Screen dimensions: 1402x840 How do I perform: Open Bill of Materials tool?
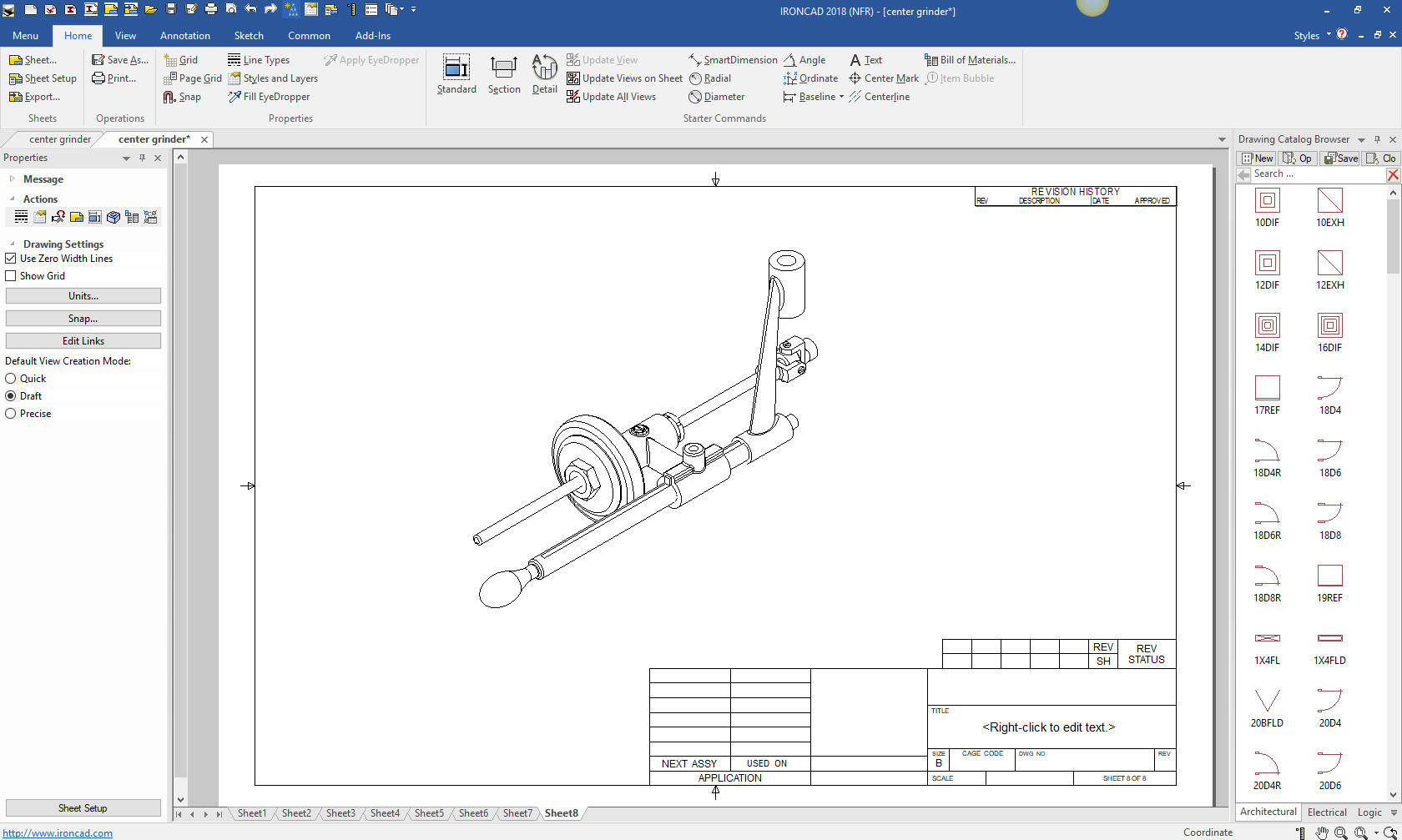pos(970,60)
